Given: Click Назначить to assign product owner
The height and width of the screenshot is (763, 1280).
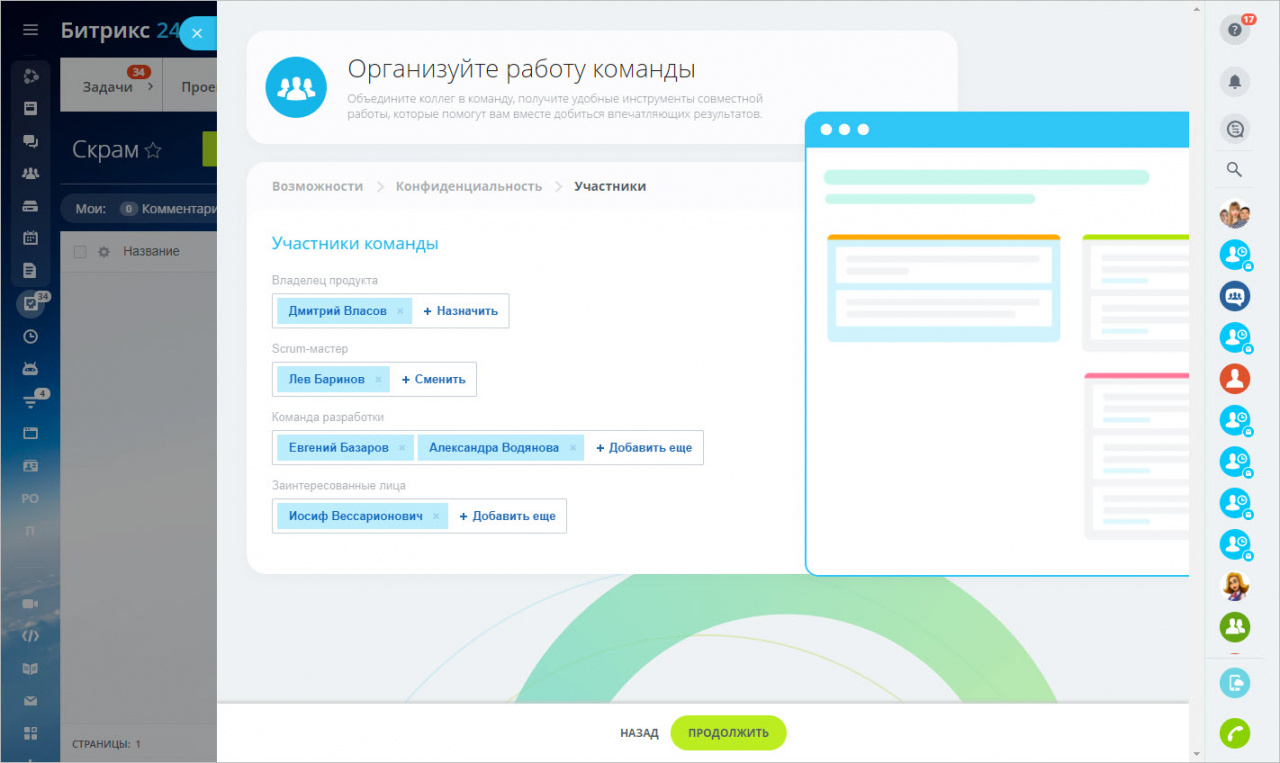Looking at the screenshot, I should [x=461, y=311].
